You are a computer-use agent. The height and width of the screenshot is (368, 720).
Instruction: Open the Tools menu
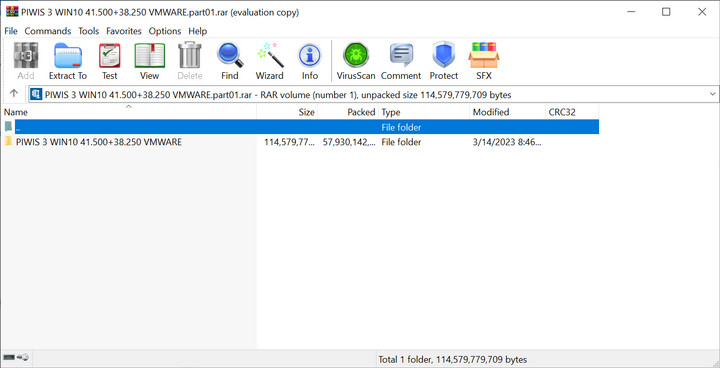tap(89, 31)
